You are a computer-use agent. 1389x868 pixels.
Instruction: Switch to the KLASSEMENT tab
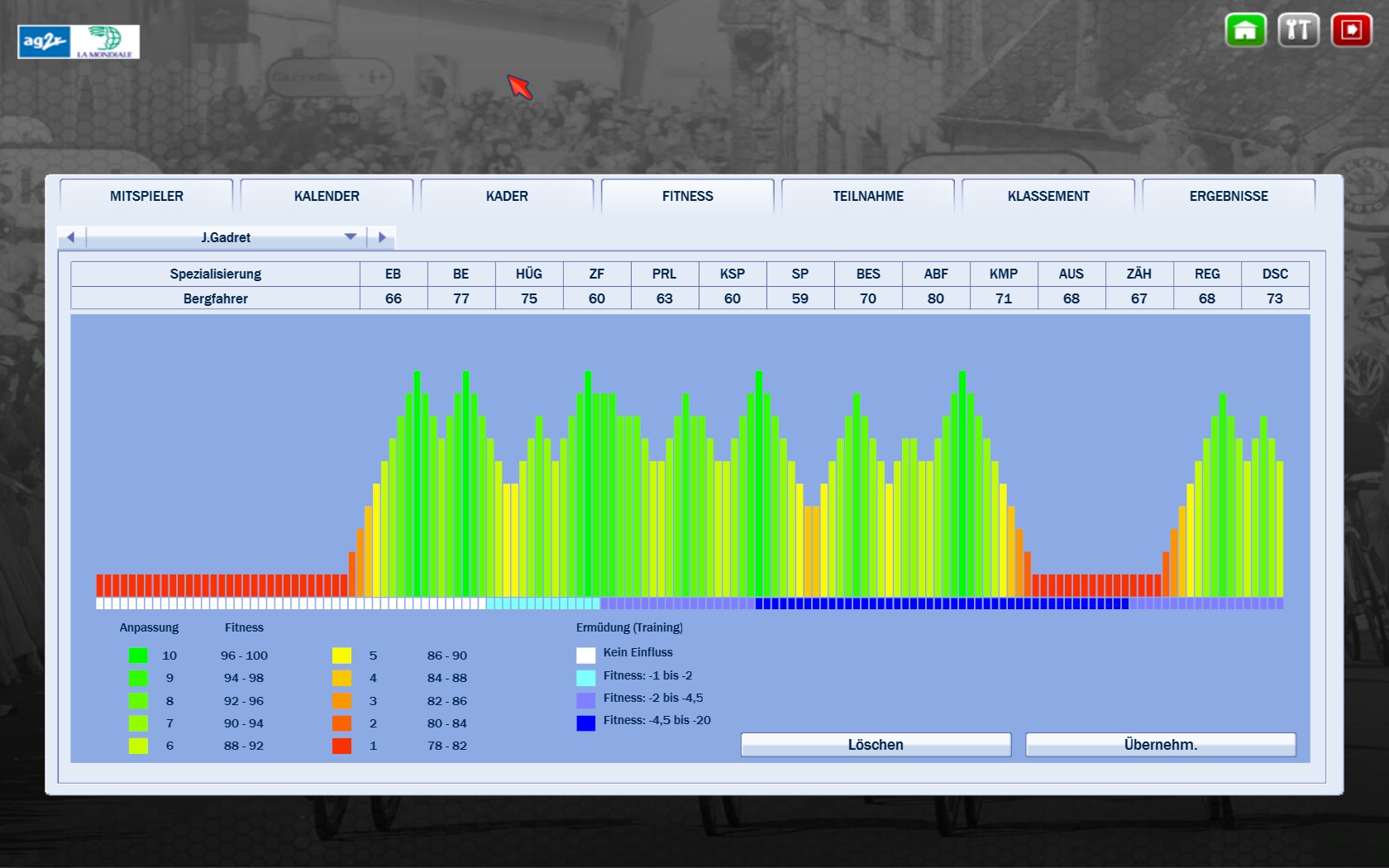pos(1048,196)
